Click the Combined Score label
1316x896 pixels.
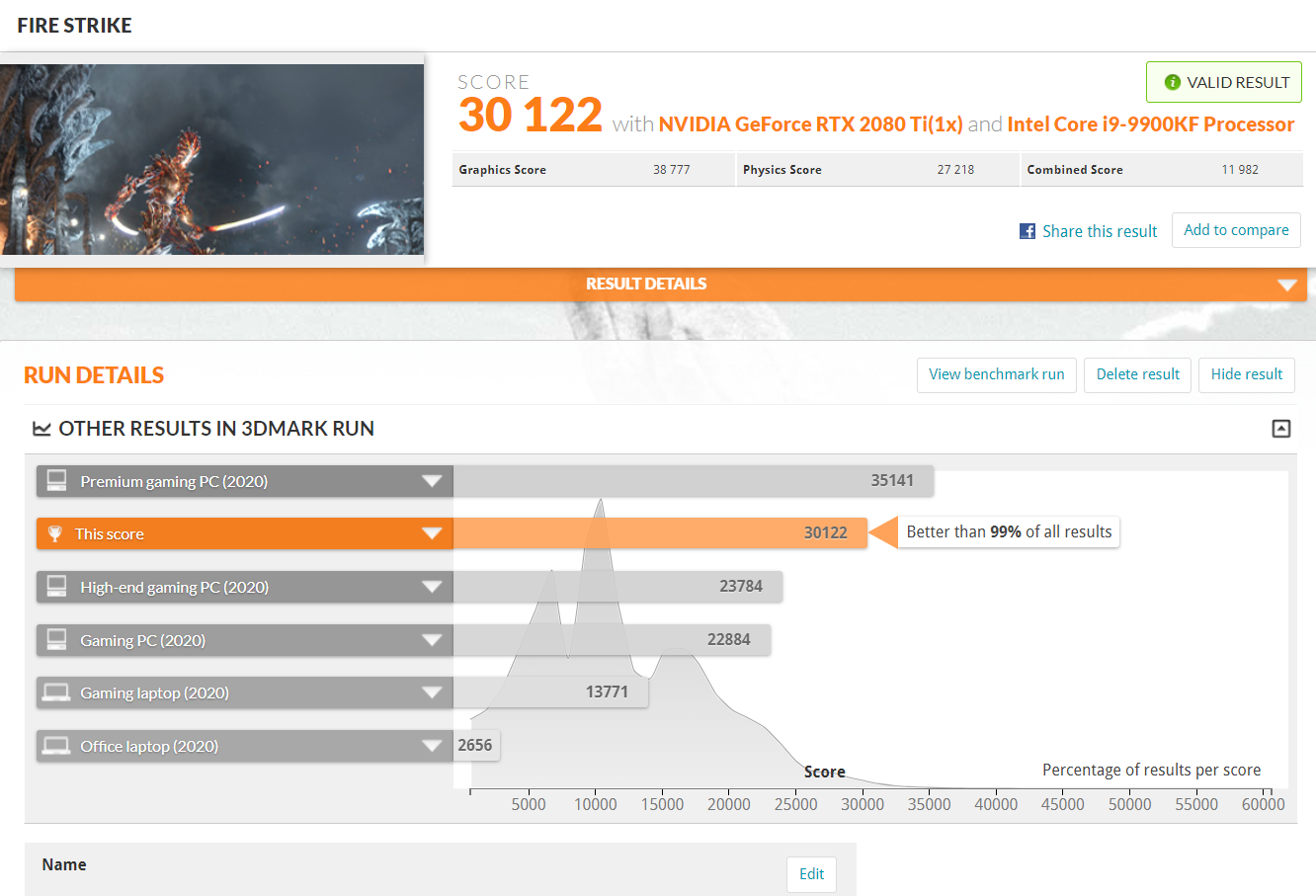click(x=1075, y=170)
